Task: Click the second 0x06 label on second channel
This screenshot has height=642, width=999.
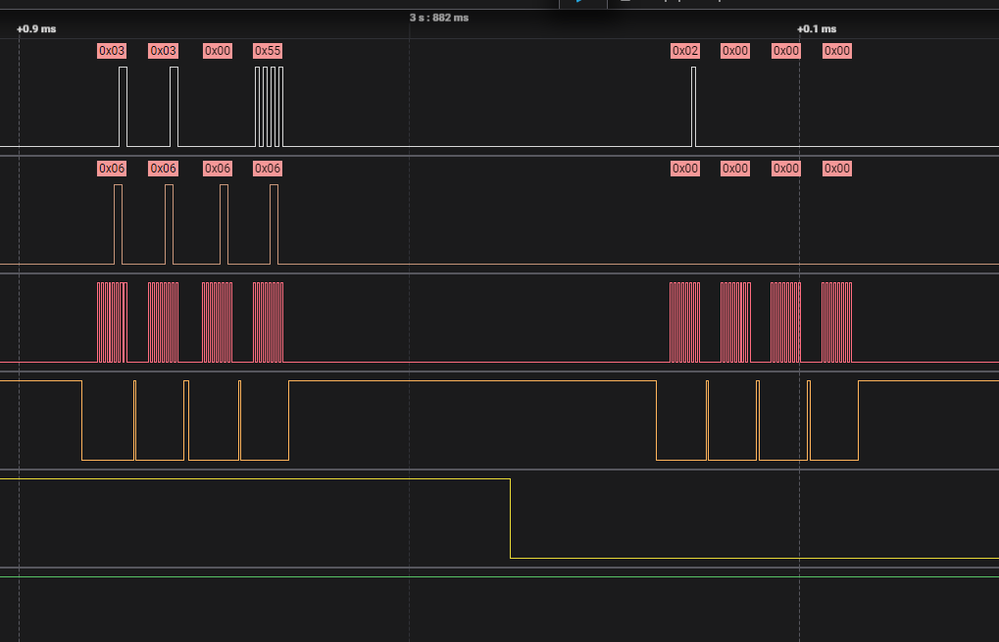Action: click(163, 168)
